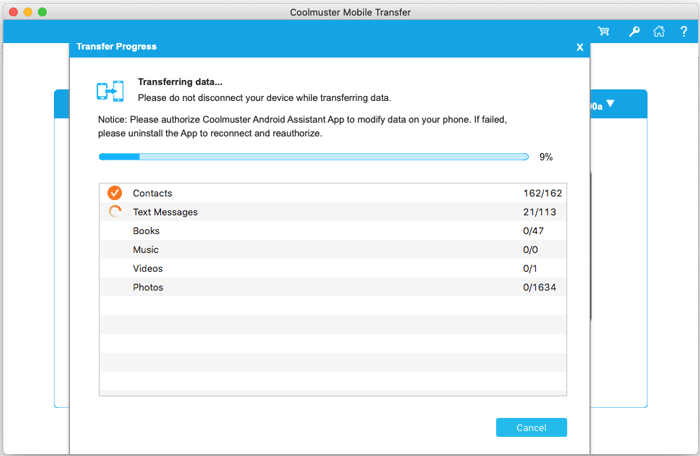Click the spinner beside Text Messages
This screenshot has width=700, height=456.
[115, 212]
